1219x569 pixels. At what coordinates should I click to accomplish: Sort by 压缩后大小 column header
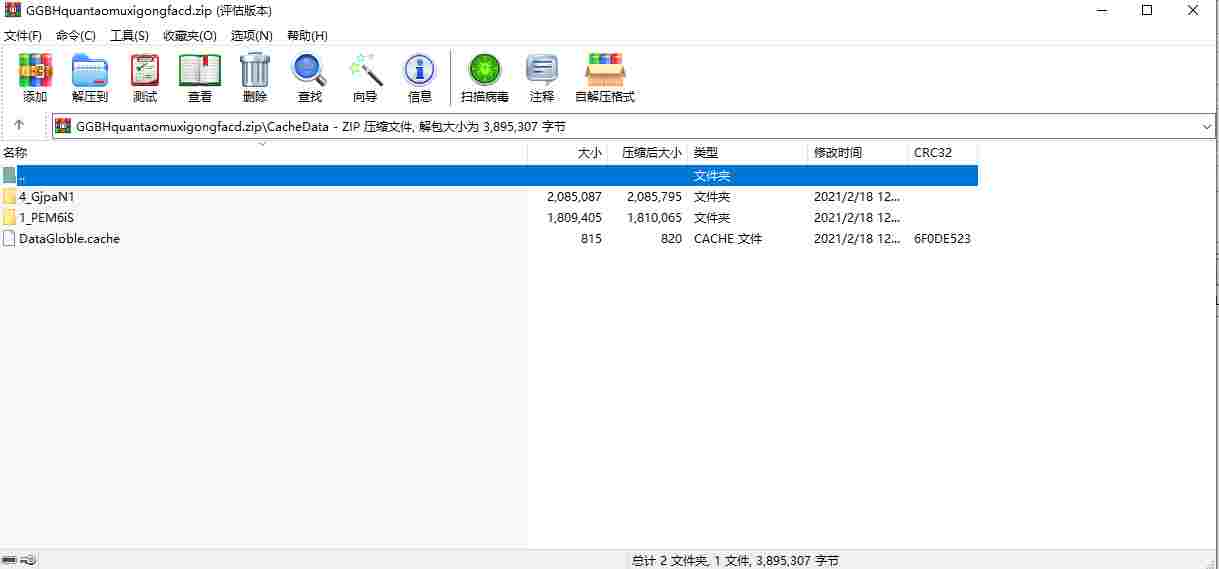(x=647, y=153)
